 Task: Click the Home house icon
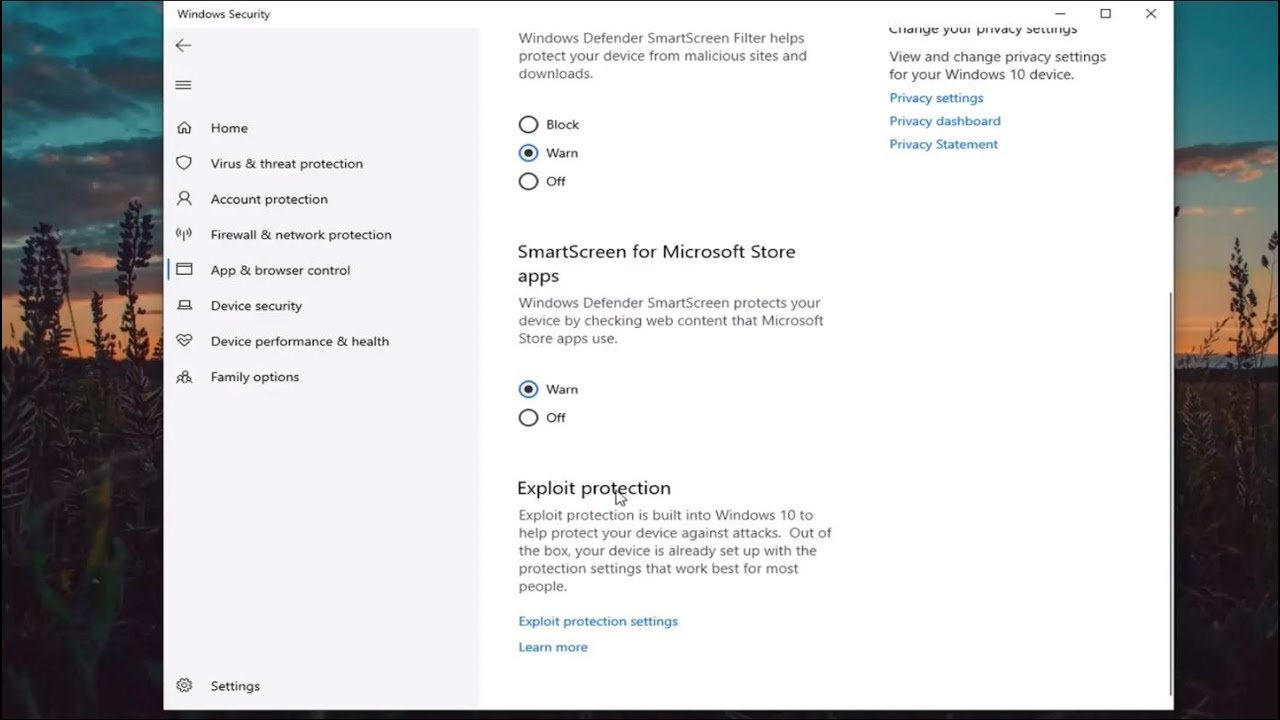[184, 128]
